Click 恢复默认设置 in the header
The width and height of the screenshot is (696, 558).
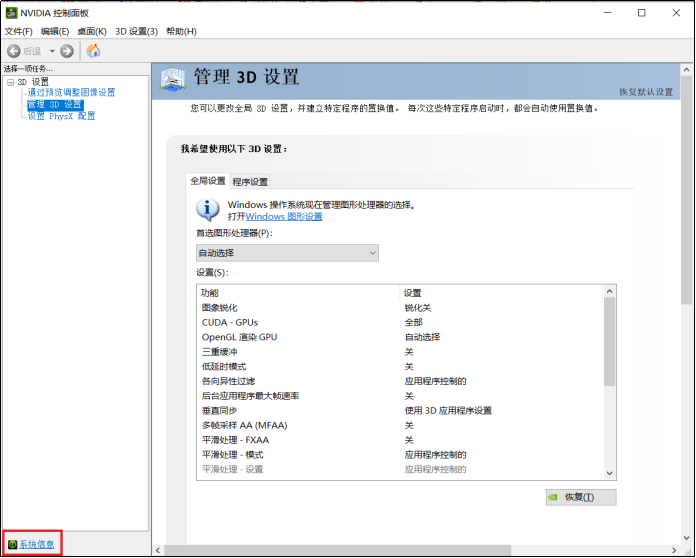646,92
